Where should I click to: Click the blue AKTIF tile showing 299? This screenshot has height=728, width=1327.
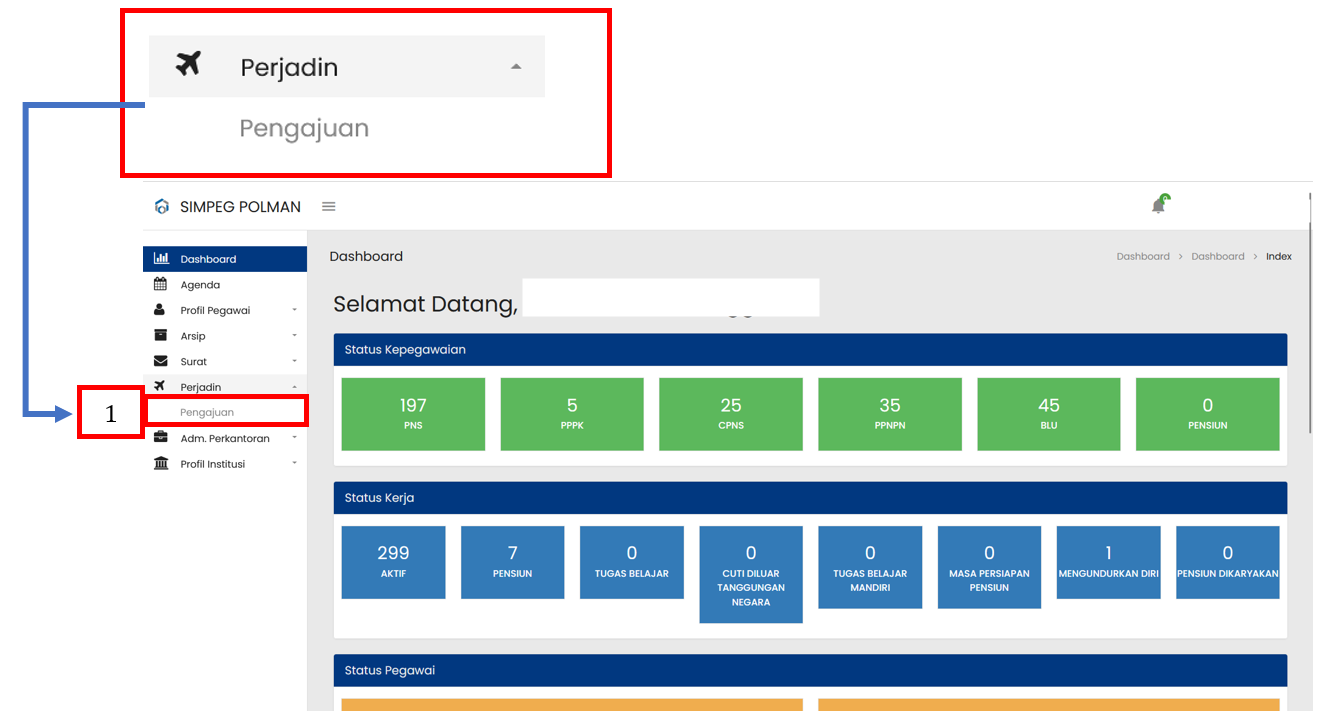click(393, 562)
